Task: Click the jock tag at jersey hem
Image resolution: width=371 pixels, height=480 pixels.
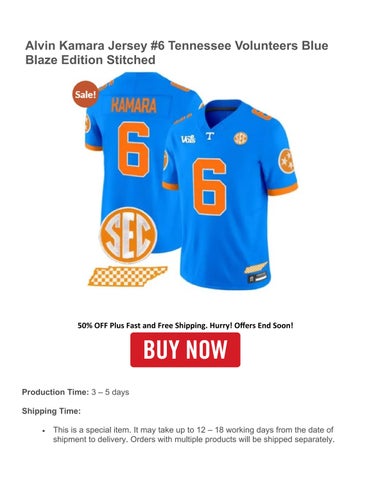Action: coord(258,277)
